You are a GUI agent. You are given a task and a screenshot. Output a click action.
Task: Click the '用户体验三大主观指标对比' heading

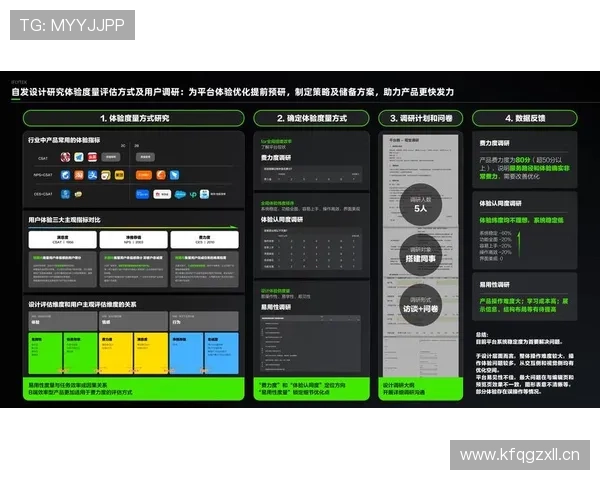(64, 220)
